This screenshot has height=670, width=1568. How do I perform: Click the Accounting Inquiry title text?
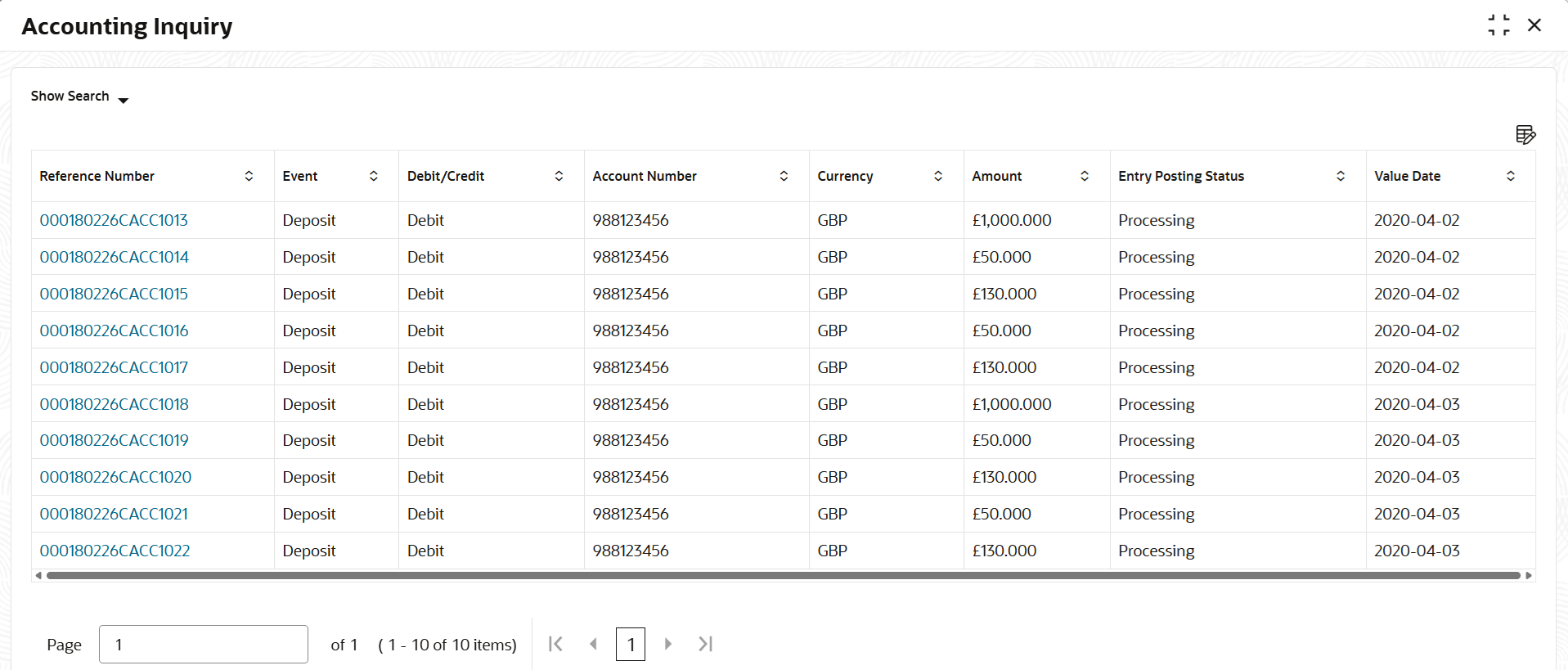(127, 26)
